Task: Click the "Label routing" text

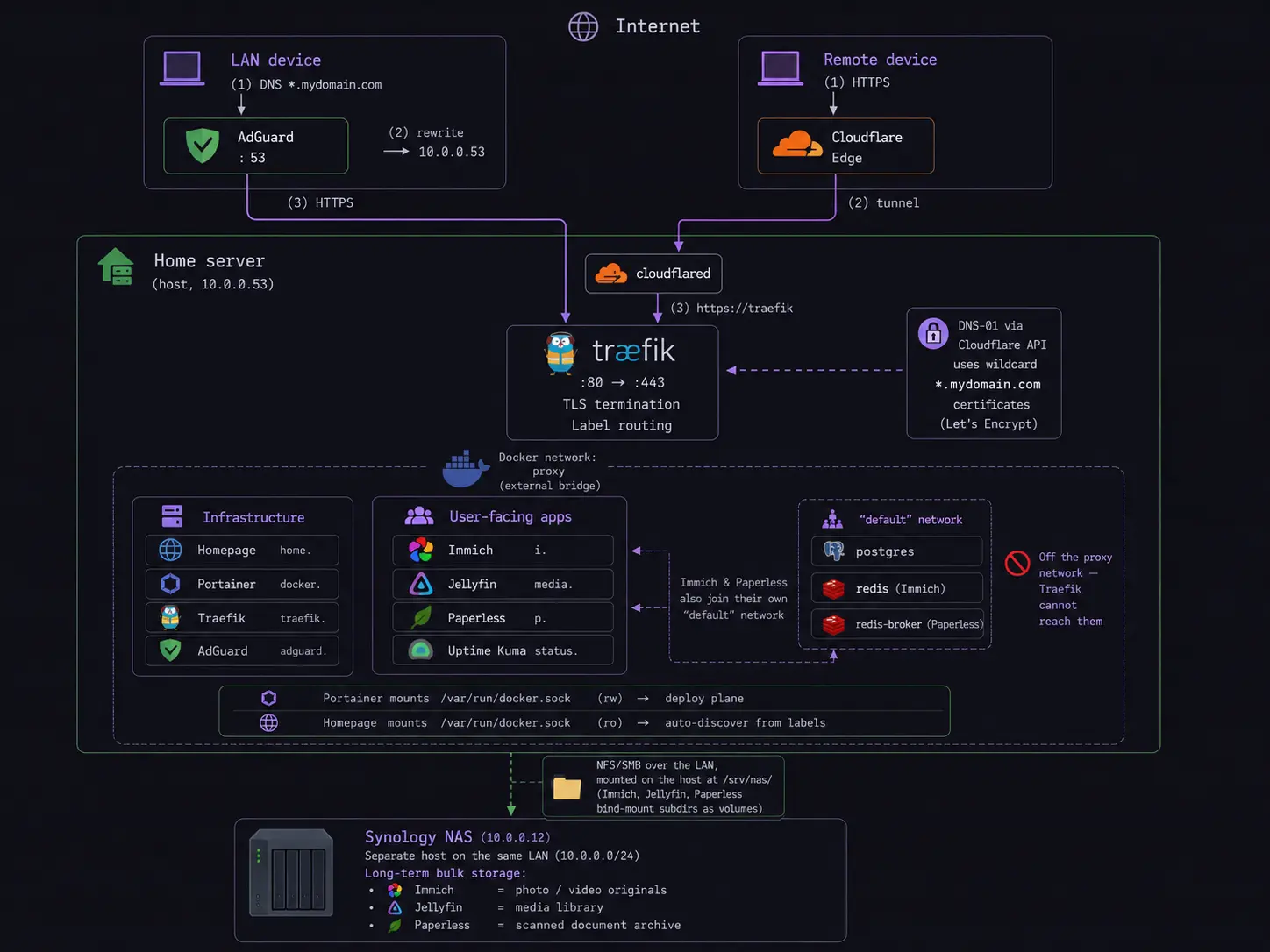Action: point(621,425)
